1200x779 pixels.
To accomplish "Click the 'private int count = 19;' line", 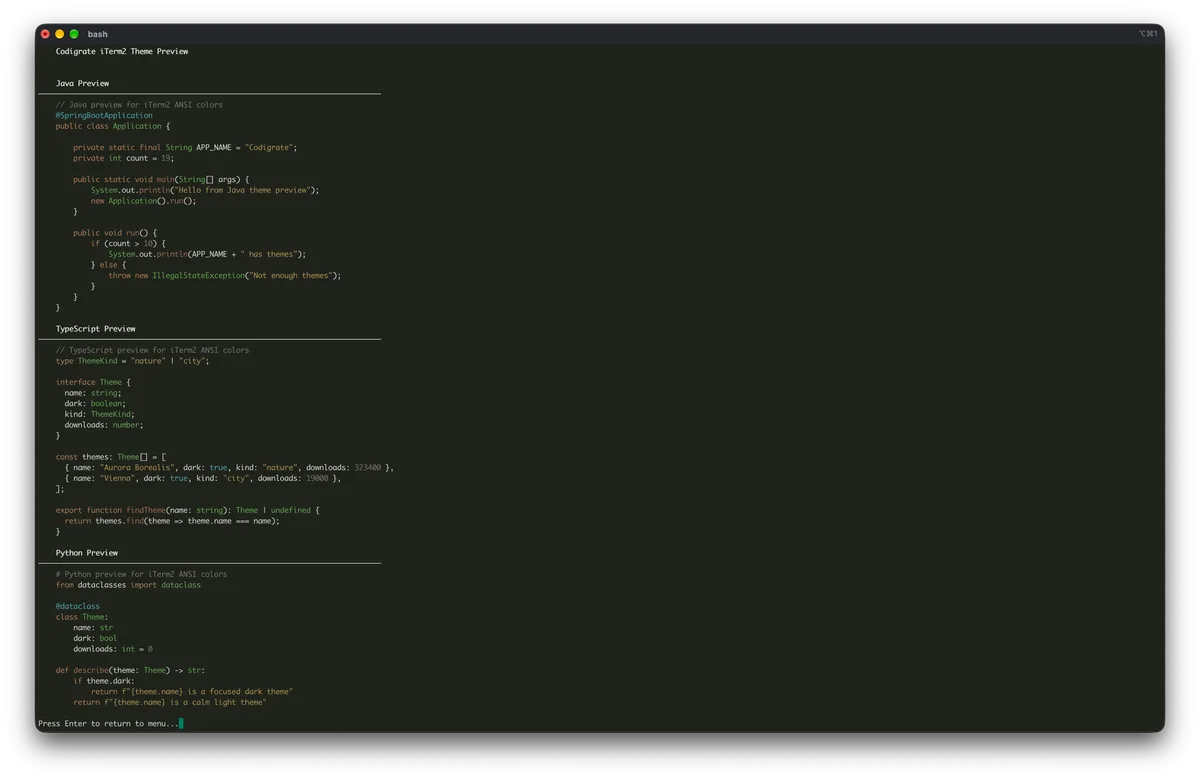I will (x=124, y=158).
